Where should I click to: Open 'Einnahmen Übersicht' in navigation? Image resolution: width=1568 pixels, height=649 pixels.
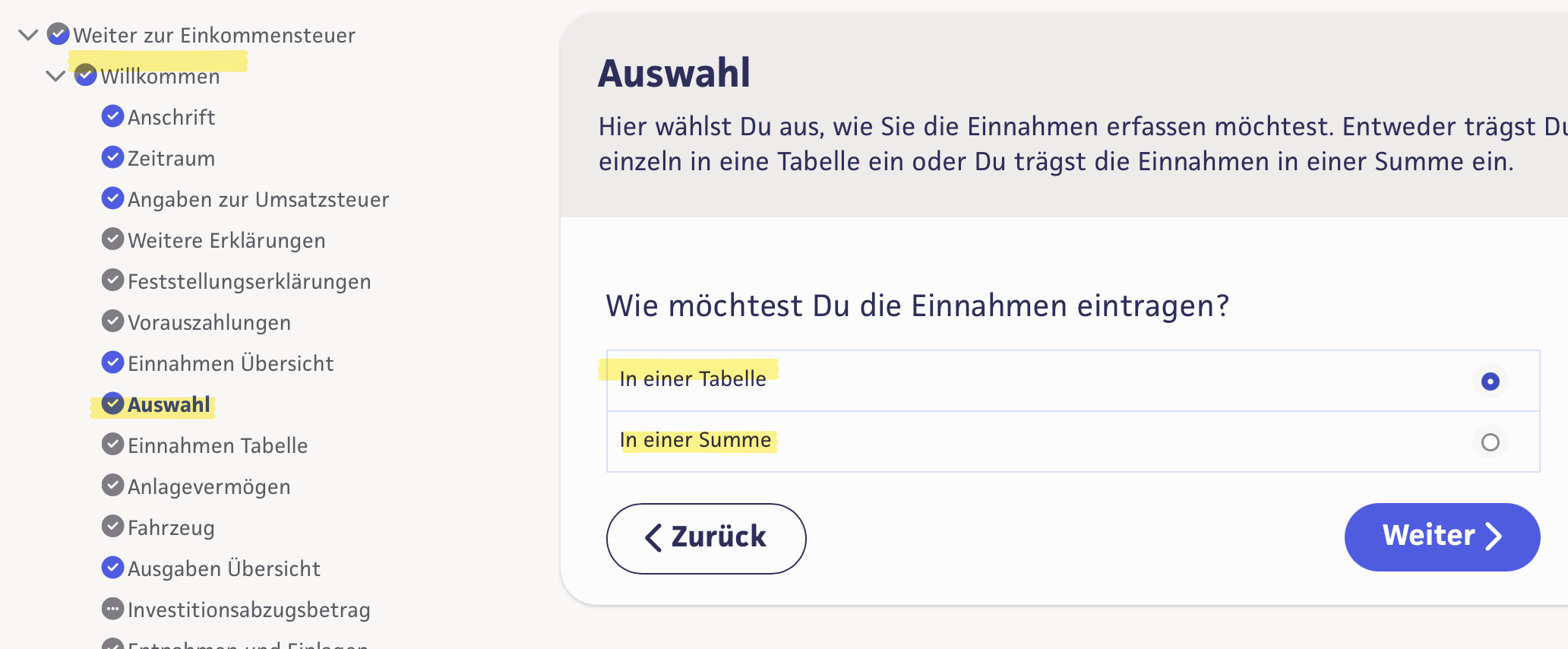tap(230, 363)
